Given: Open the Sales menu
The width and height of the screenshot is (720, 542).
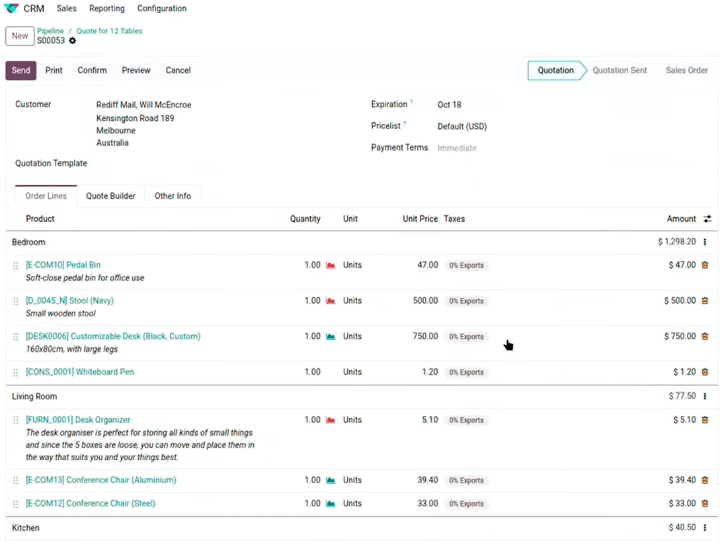Looking at the screenshot, I should coord(67,8).
